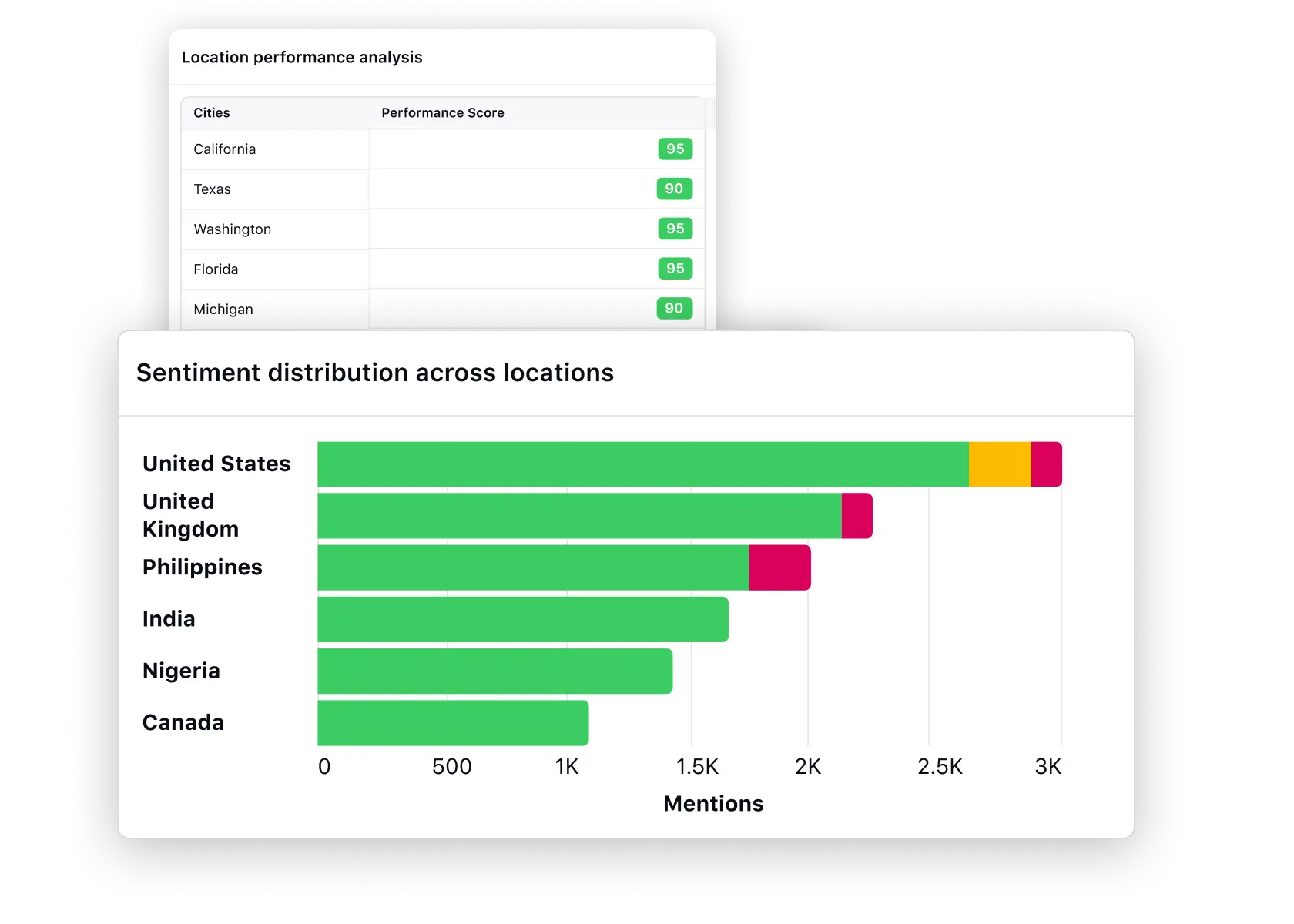Click the yellow segment of the United States bar
Image resolution: width=1294 pixels, height=924 pixels.
[999, 463]
